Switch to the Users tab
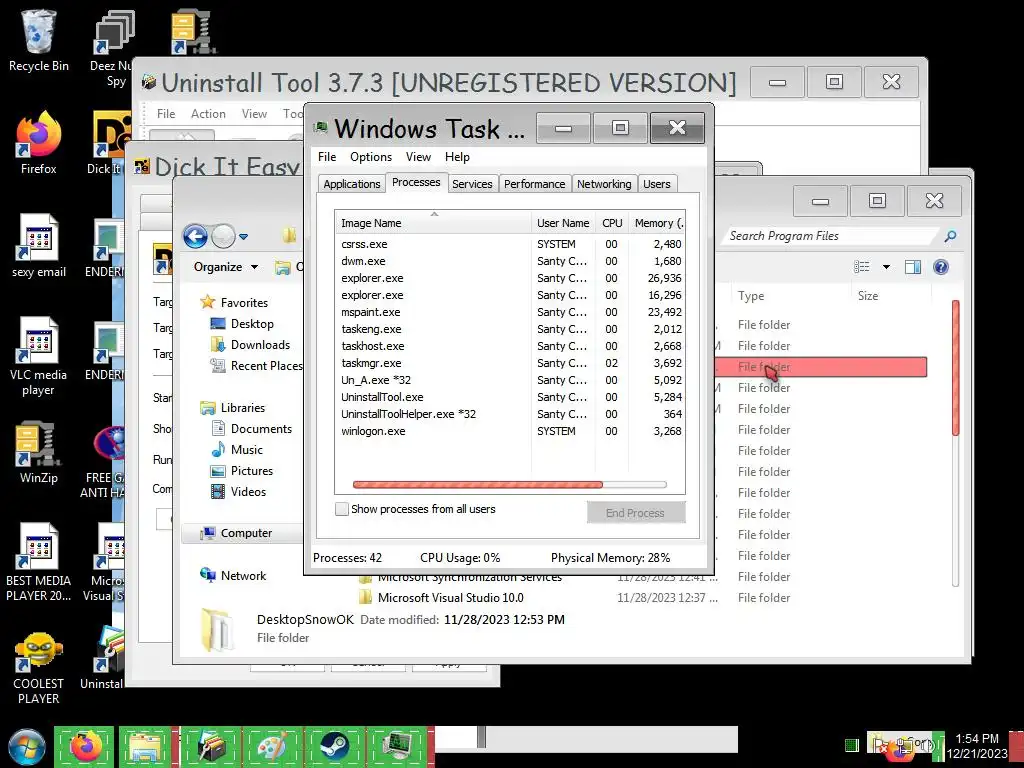Viewport: 1024px width, 768px height. 656,184
